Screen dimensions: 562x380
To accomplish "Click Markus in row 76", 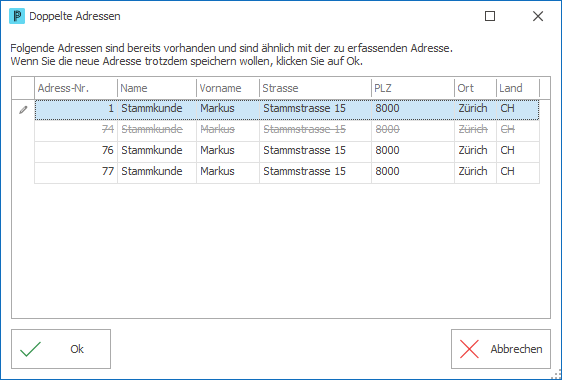I will click(228, 151).
